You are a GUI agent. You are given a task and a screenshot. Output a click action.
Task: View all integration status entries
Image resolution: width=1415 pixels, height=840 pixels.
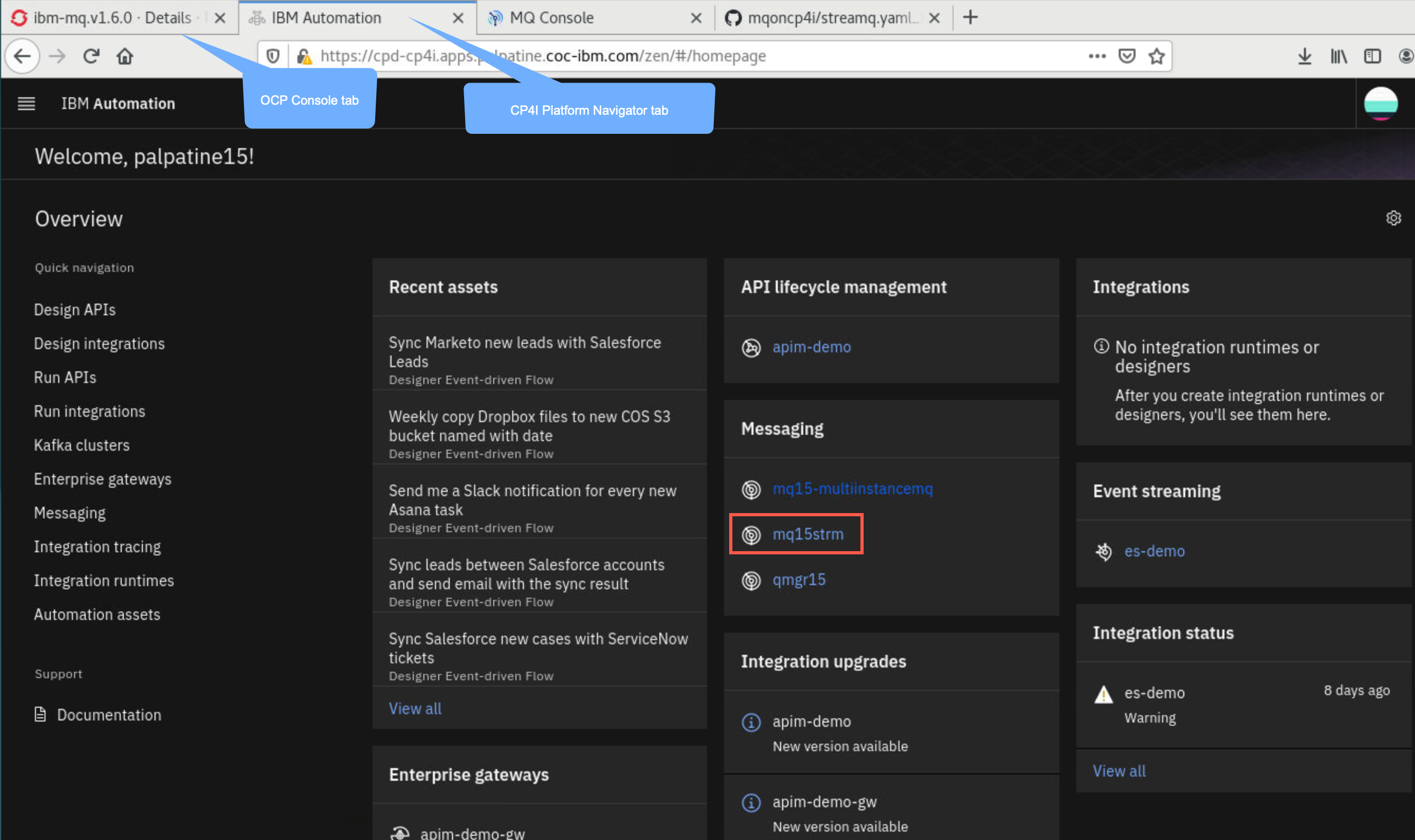click(1119, 771)
